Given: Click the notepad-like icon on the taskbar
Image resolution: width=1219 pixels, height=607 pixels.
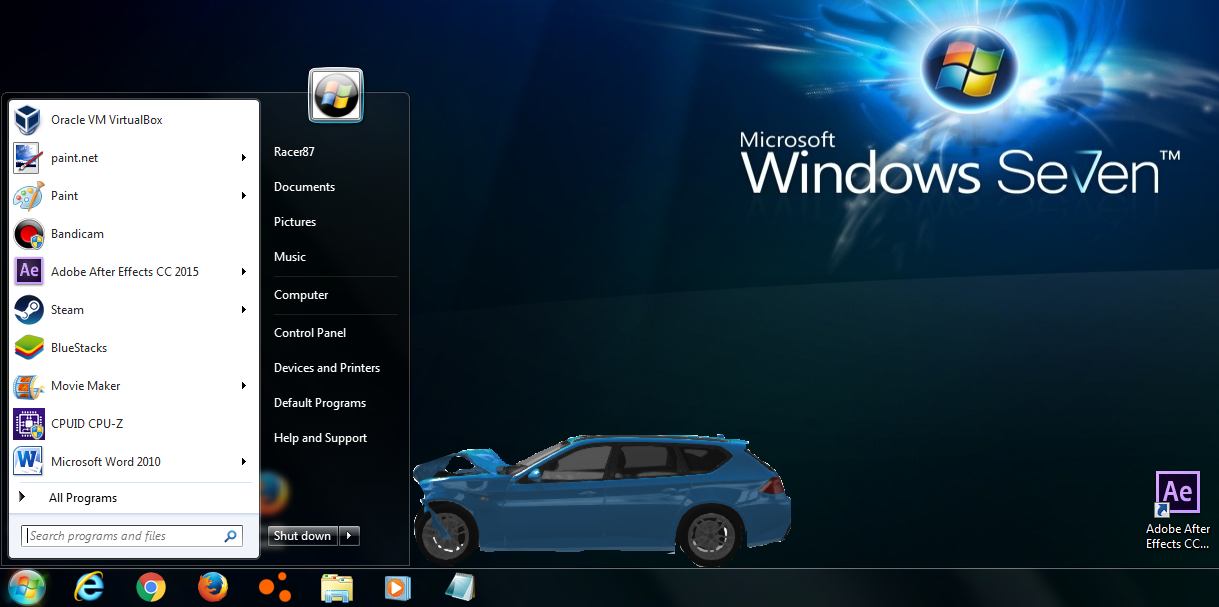Looking at the screenshot, I should pos(459,587).
